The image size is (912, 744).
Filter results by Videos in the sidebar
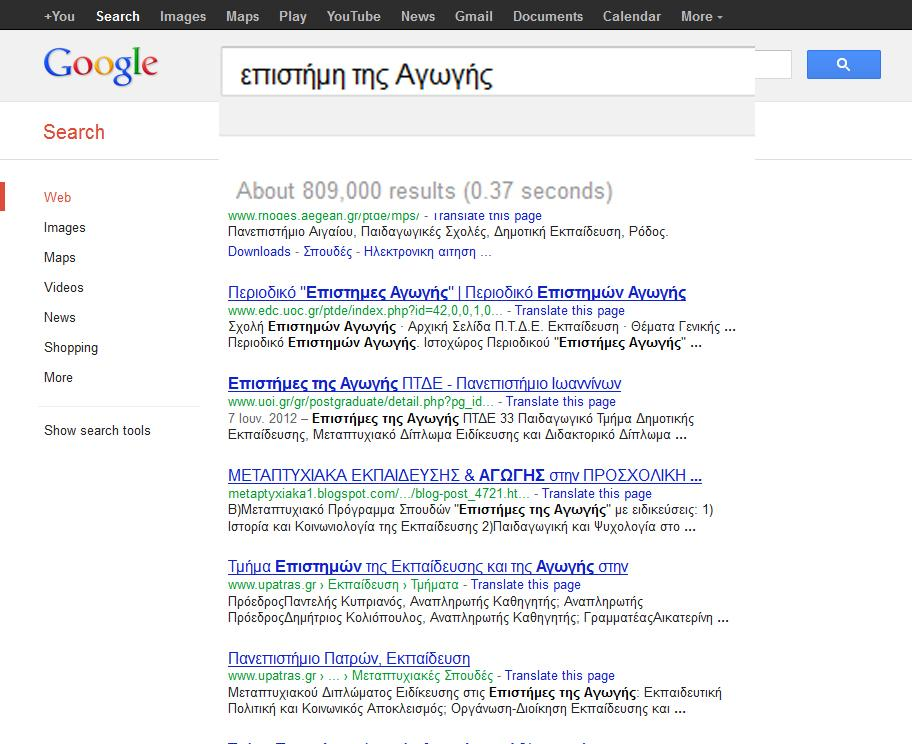click(64, 287)
